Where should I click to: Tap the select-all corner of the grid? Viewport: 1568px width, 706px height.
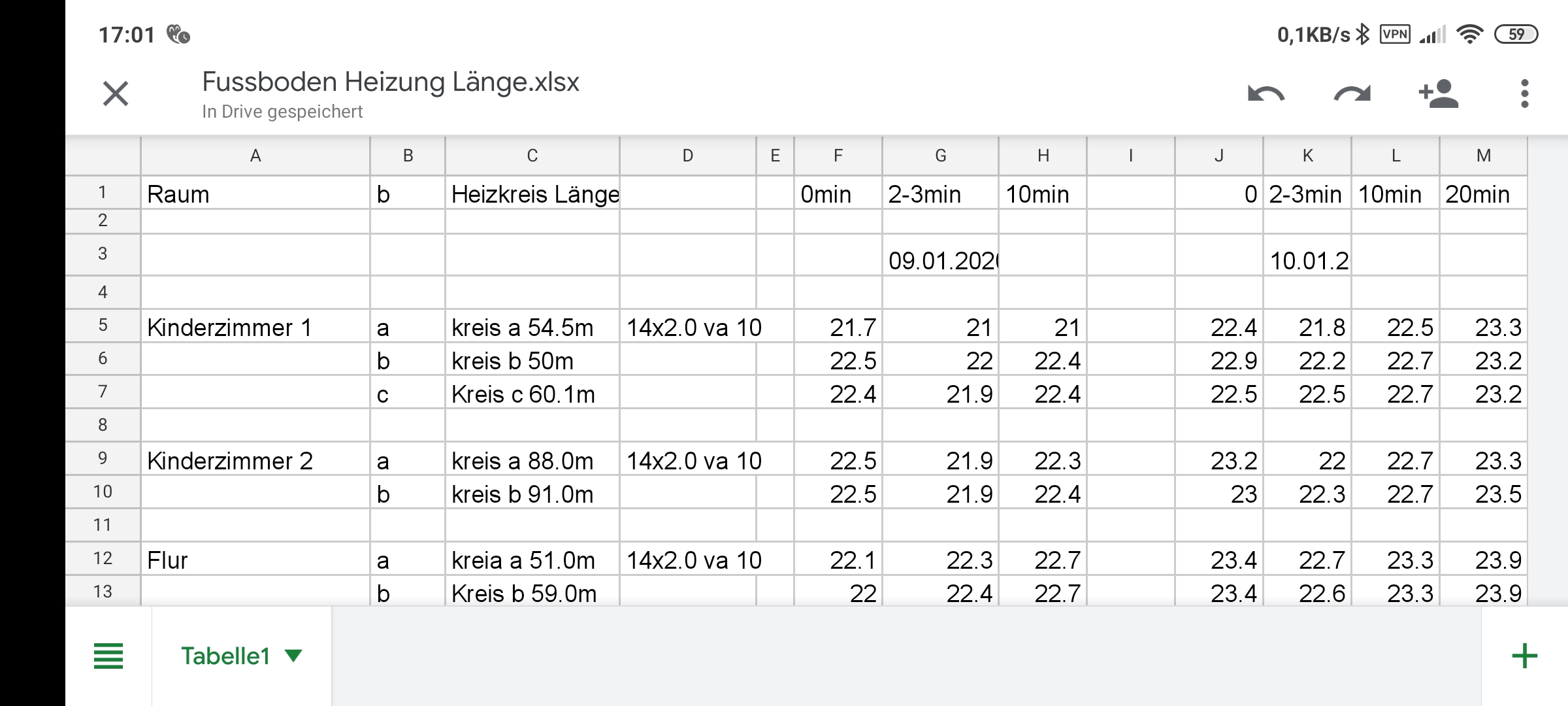click(x=103, y=156)
